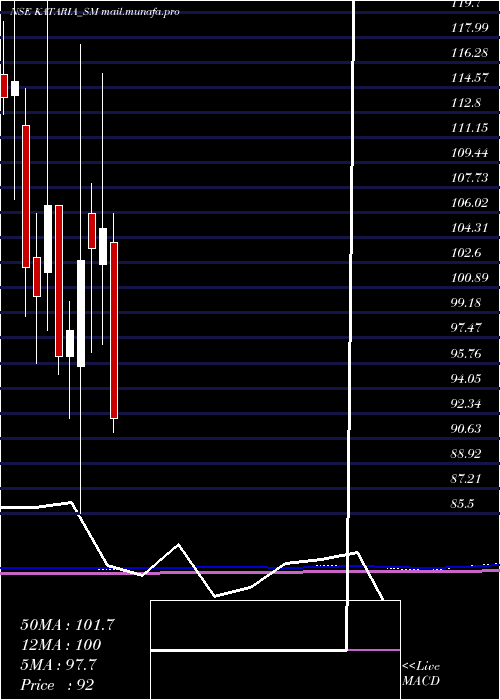Click the 12MA : 100 value
Viewport: 500px width, 700px height.
pos(60,645)
